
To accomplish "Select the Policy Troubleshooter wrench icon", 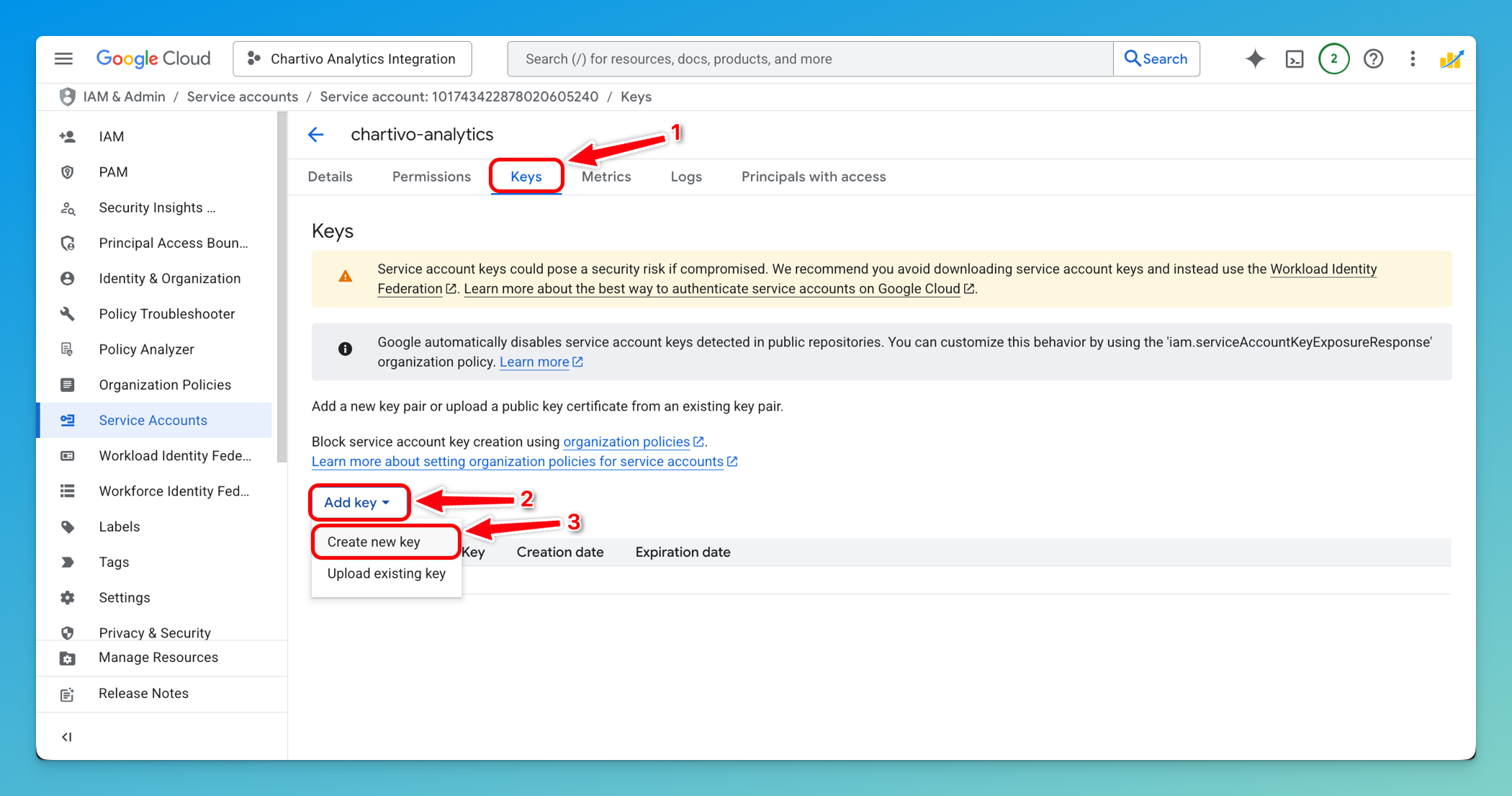I will coord(67,314).
